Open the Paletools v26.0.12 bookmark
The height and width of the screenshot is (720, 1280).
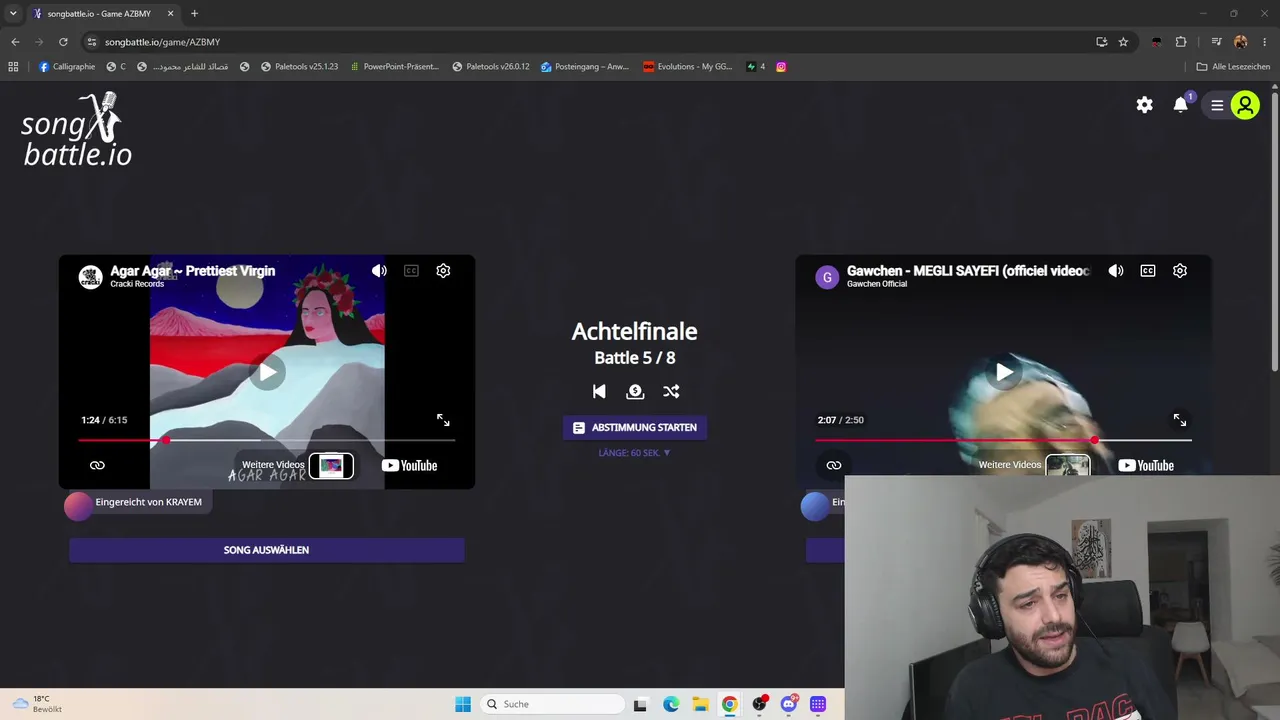pyautogui.click(x=490, y=67)
